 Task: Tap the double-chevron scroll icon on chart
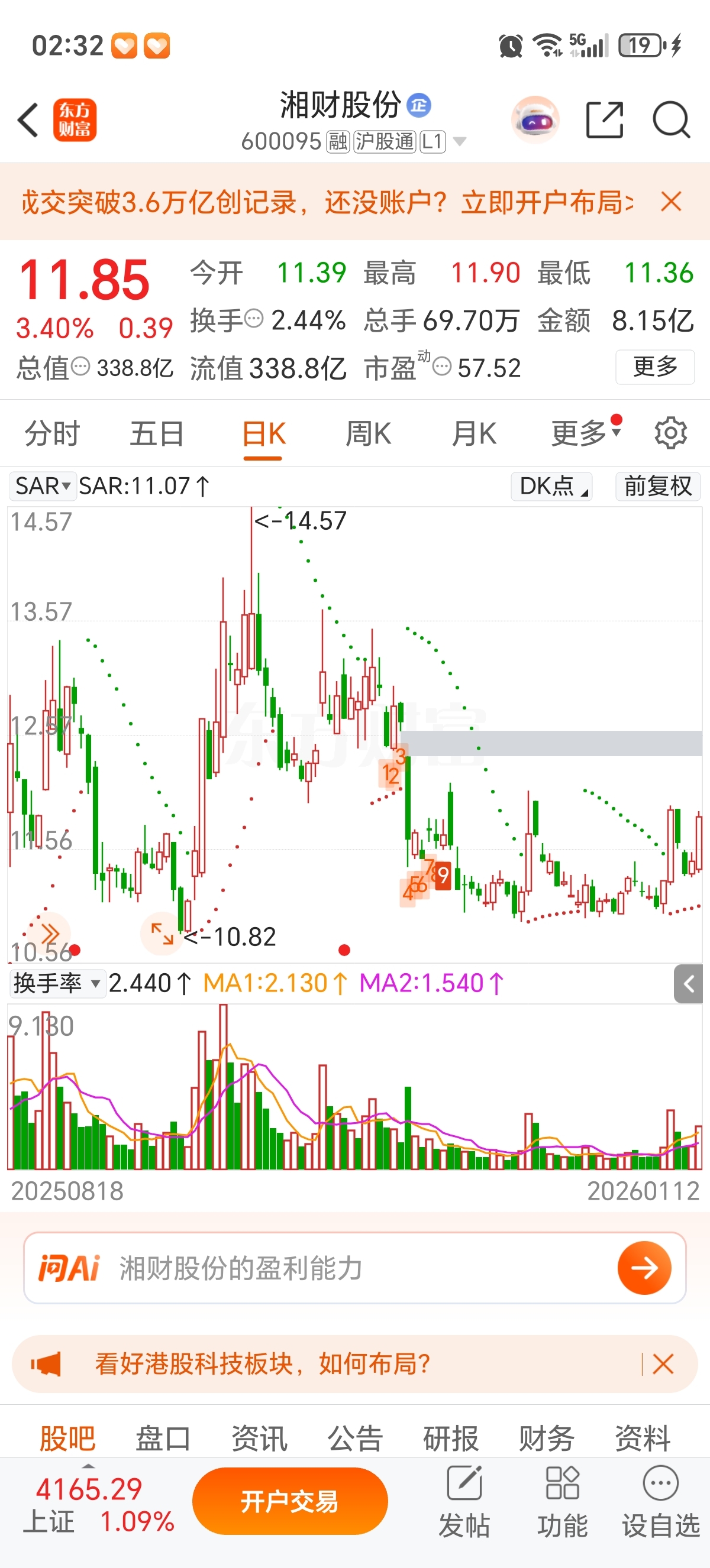50,933
